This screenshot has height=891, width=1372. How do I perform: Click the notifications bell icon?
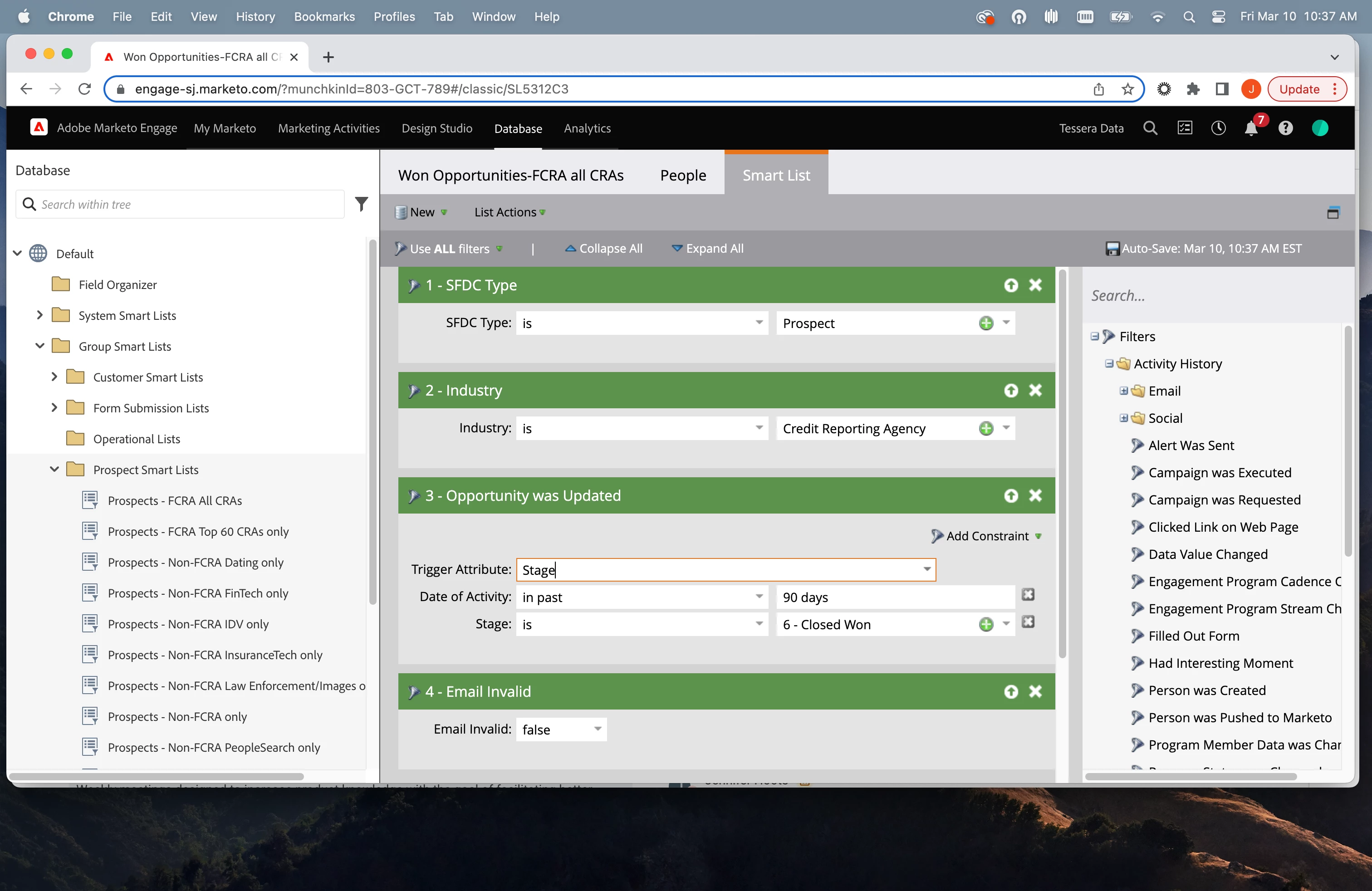[x=1250, y=128]
